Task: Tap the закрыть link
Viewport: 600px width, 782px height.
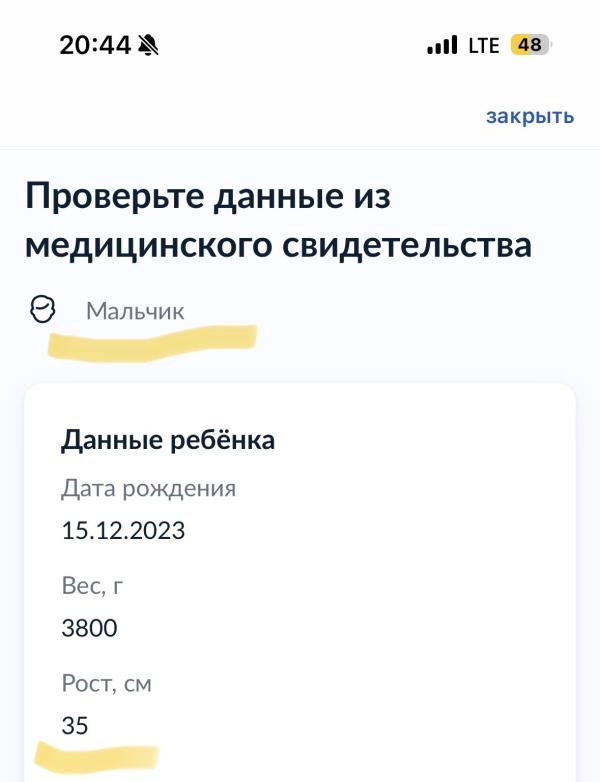Action: tap(530, 116)
